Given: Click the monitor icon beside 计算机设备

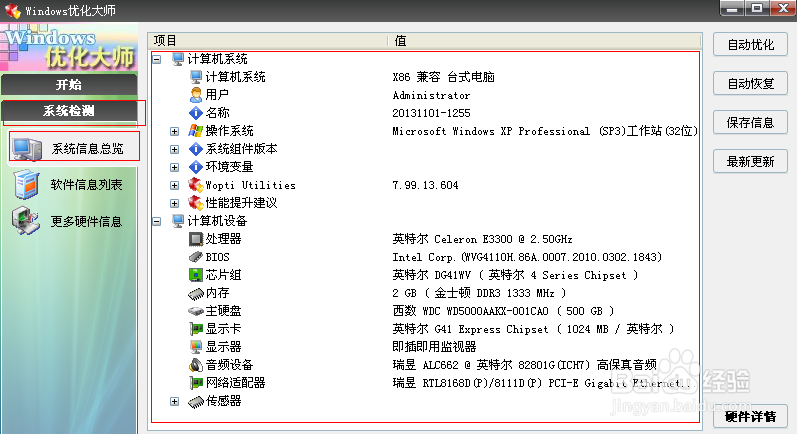Looking at the screenshot, I should pyautogui.click(x=178, y=221).
